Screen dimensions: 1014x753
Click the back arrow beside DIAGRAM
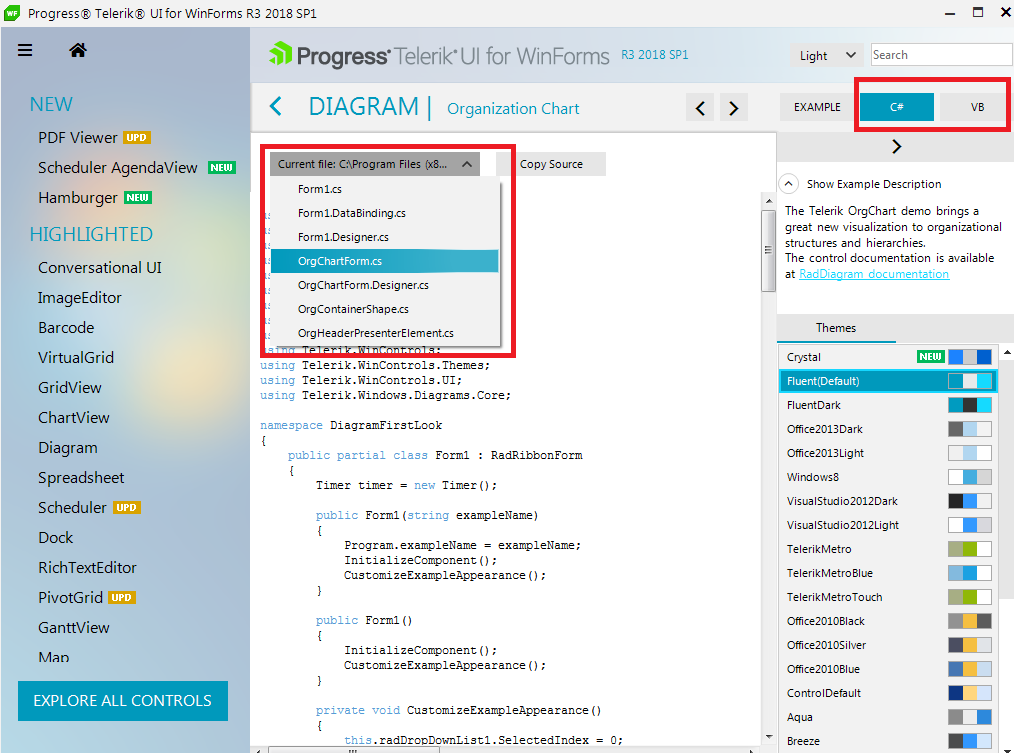click(x=276, y=106)
